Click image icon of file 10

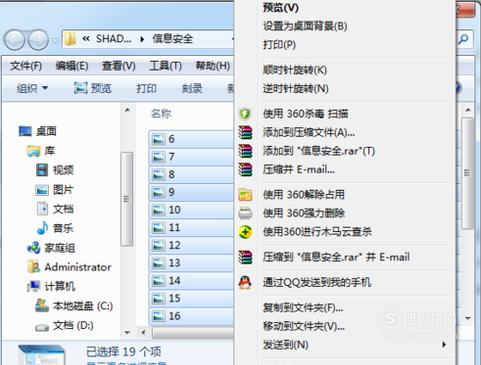point(158,210)
